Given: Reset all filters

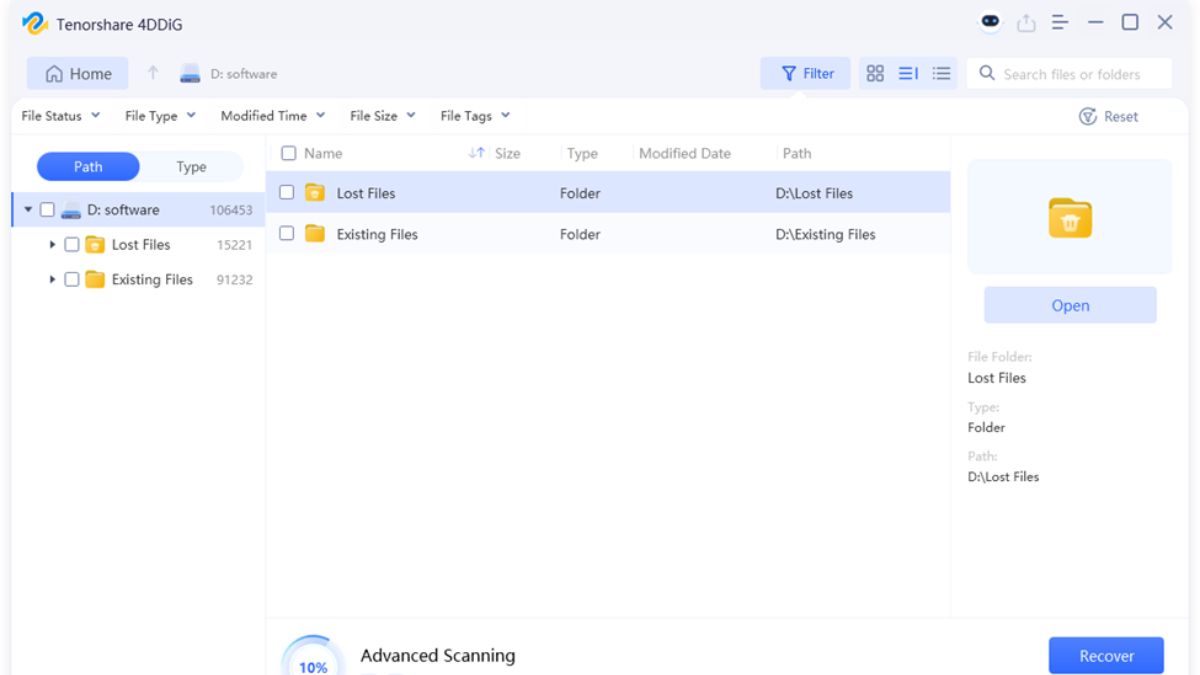Looking at the screenshot, I should (1108, 116).
